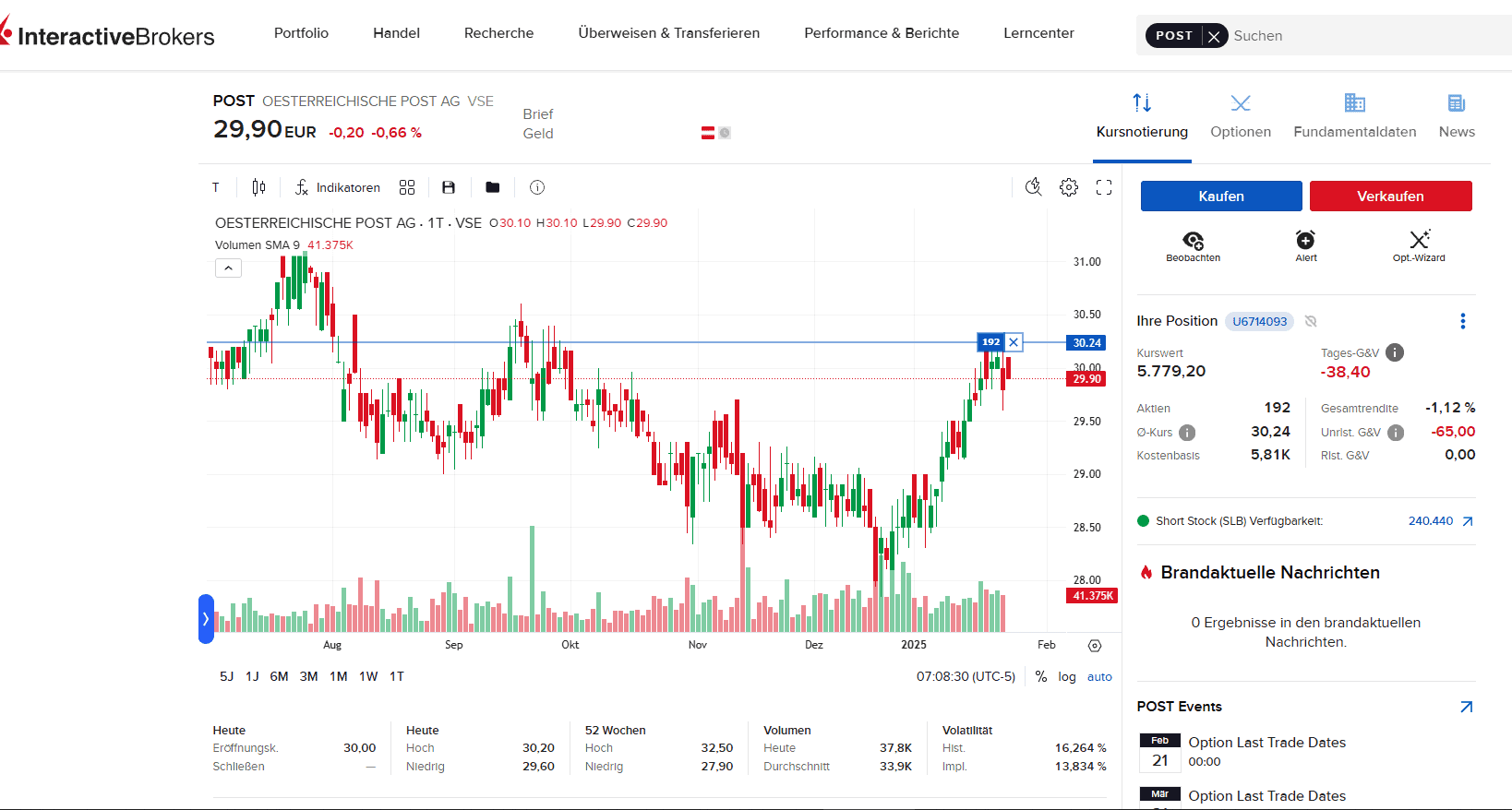1512x810 pixels.
Task: Select the Brandaktuelle Nachrichten heading
Action: click(x=1270, y=572)
